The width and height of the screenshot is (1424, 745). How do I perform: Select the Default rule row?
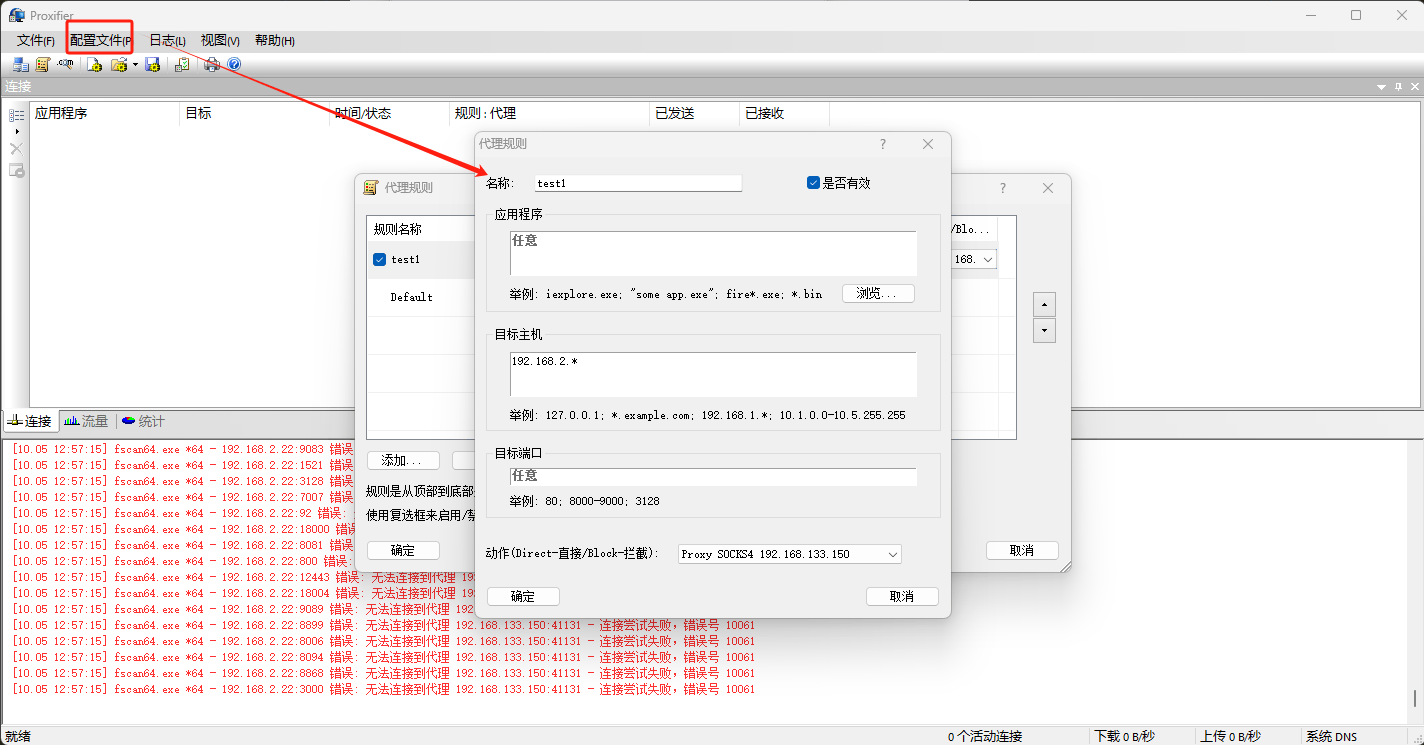point(420,297)
